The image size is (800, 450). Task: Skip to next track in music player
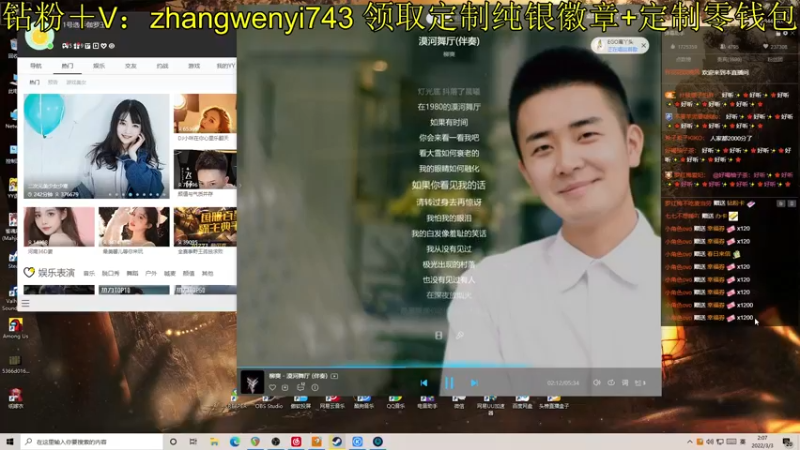coord(474,383)
